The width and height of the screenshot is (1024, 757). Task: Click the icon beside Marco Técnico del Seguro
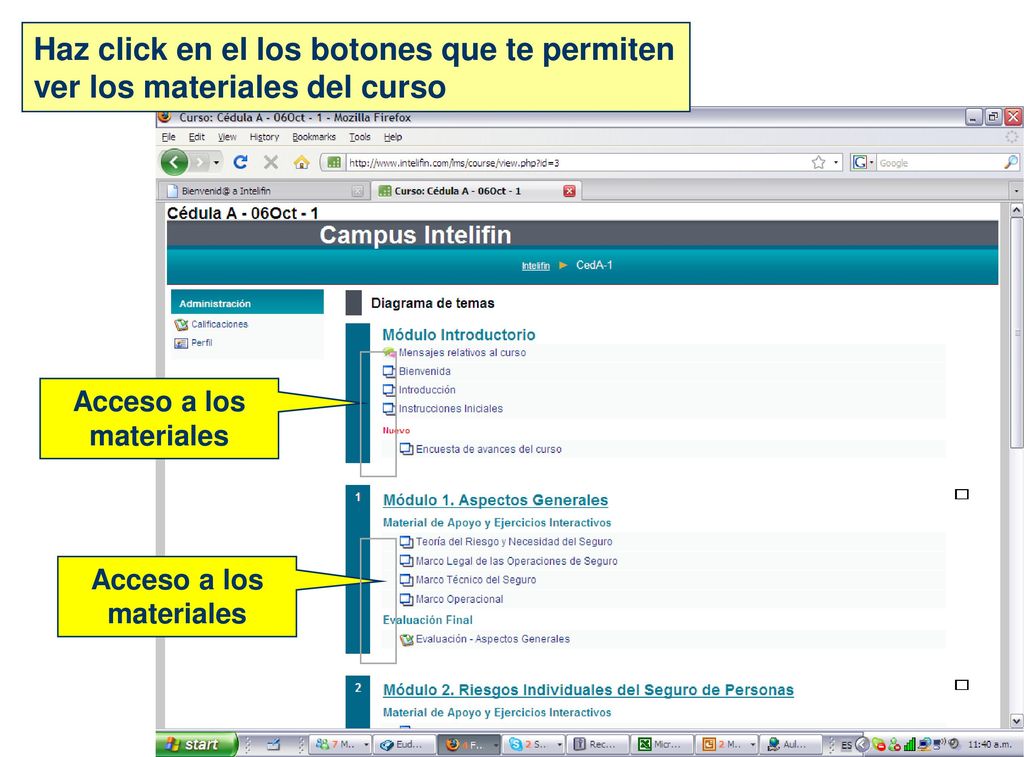point(406,580)
